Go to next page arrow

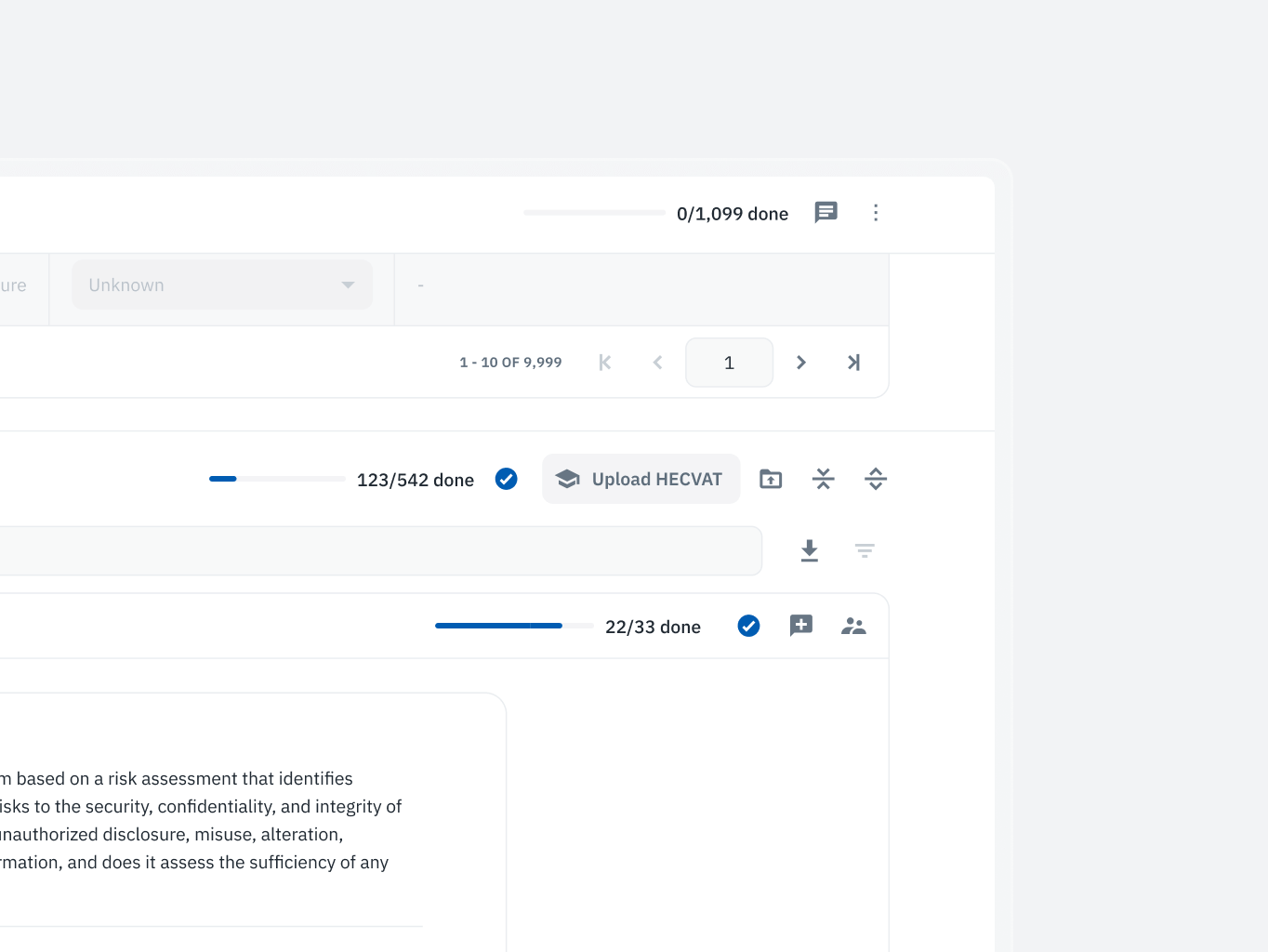(800, 363)
